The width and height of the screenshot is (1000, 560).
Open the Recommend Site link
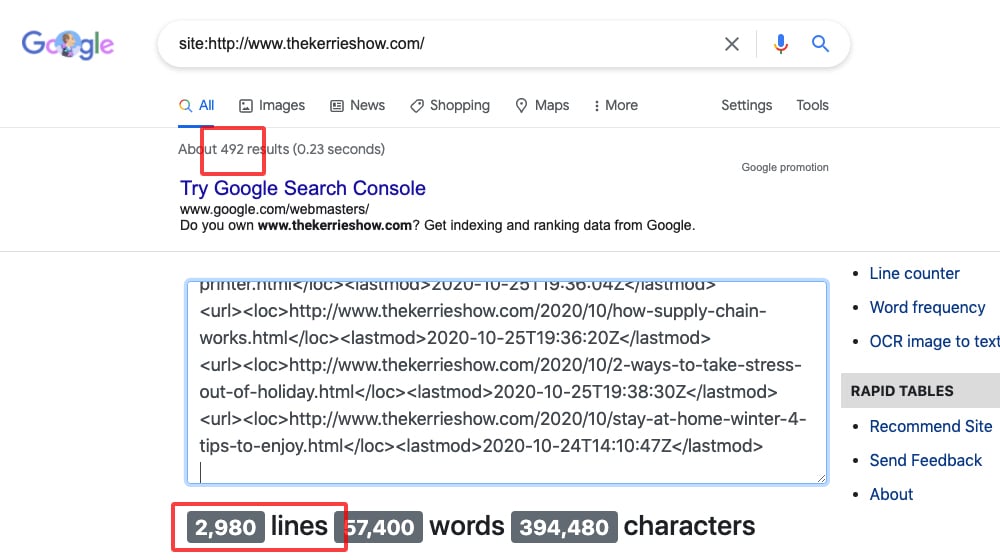coord(930,426)
